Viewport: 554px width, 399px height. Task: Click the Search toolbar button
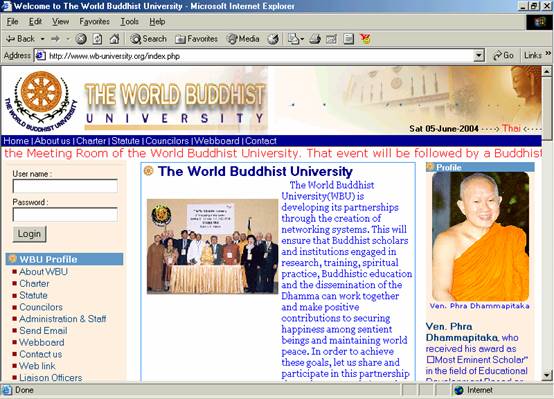coord(148,39)
